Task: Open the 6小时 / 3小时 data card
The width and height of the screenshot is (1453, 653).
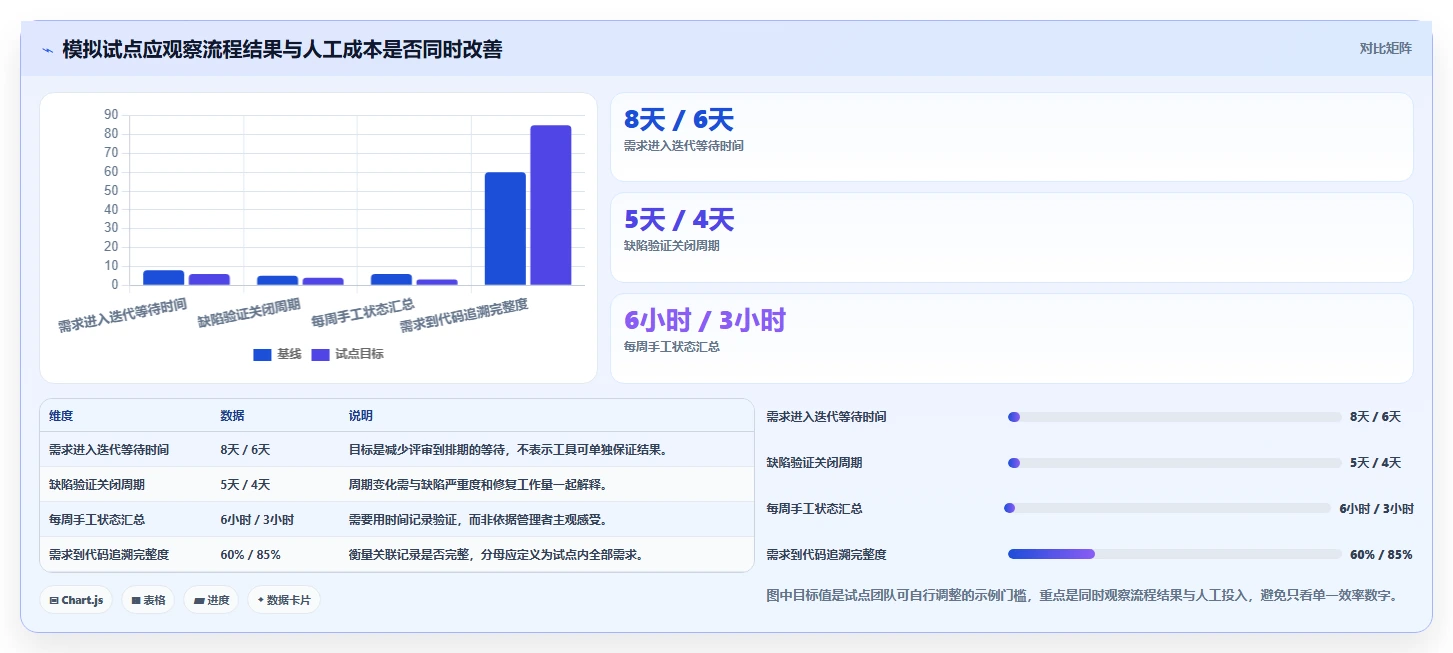Action: pos(1011,338)
